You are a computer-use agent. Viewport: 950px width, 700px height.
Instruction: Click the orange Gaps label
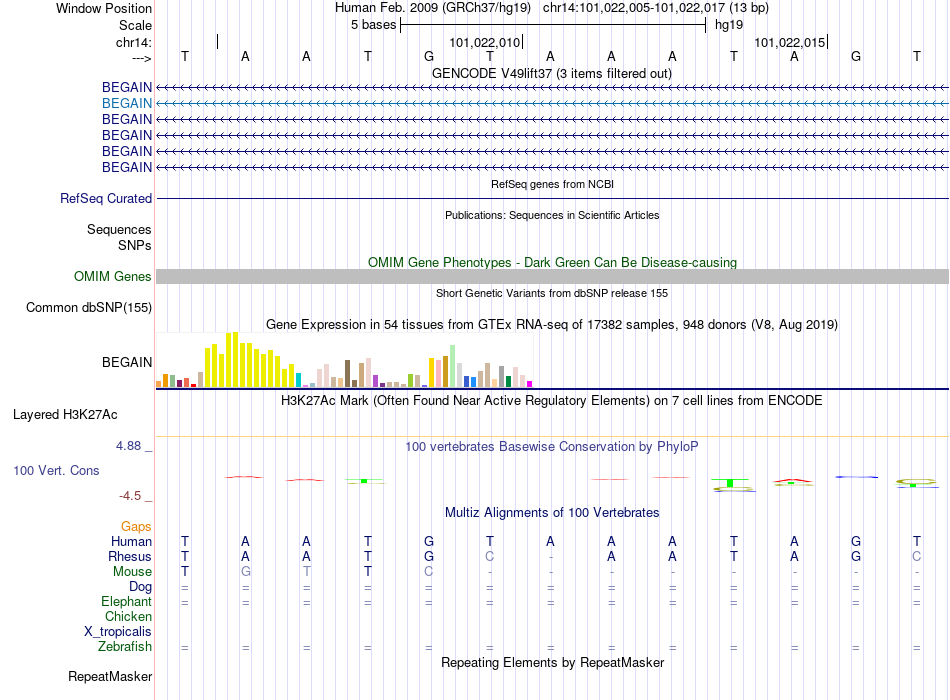(x=136, y=527)
